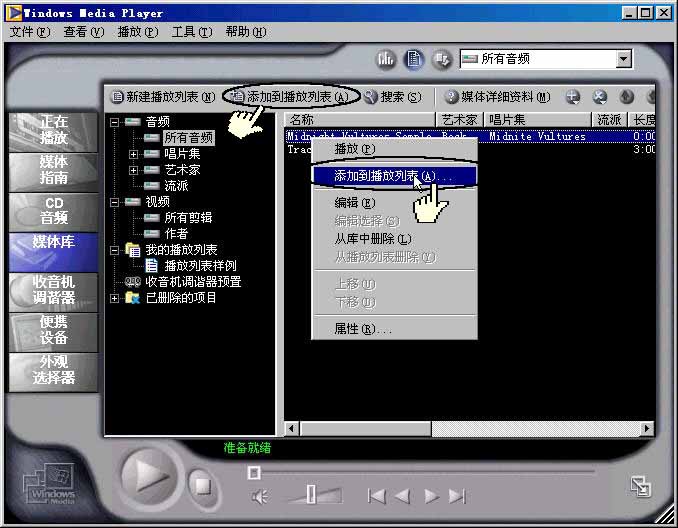
Task: Select 作者 under 视频
Action: click(176, 234)
